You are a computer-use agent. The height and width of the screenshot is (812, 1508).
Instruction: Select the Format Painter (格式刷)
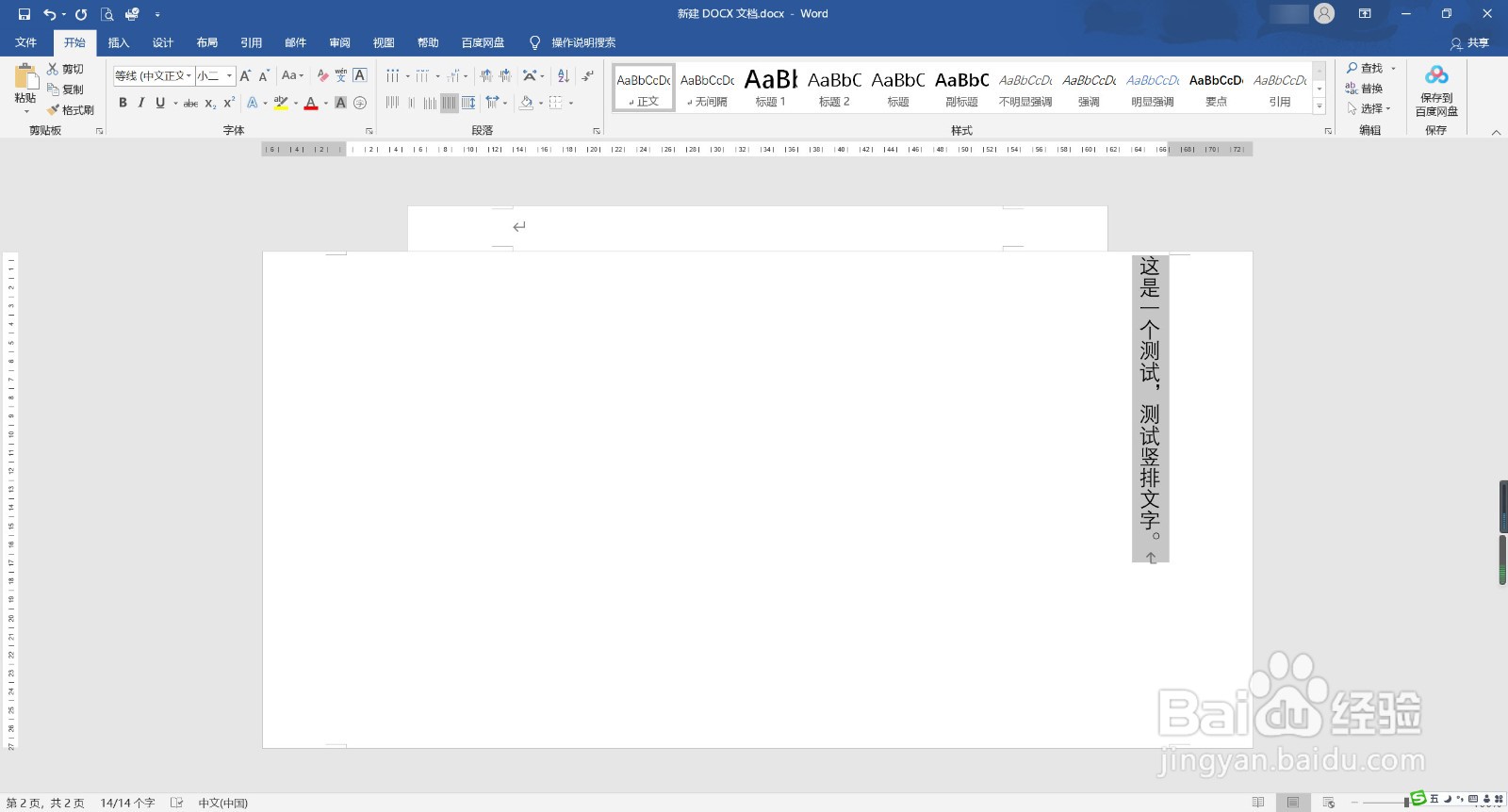(x=70, y=110)
